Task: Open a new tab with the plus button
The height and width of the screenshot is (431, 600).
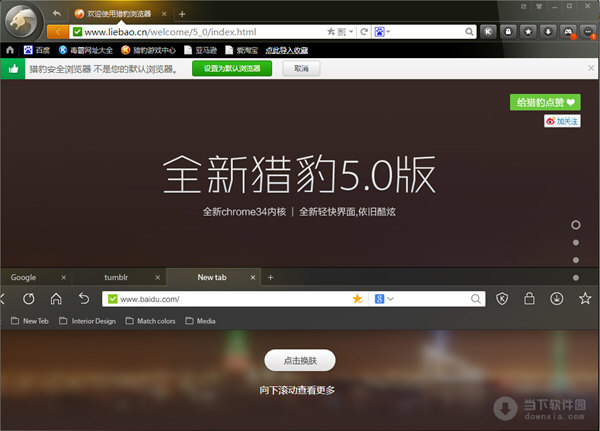Action: point(182,14)
